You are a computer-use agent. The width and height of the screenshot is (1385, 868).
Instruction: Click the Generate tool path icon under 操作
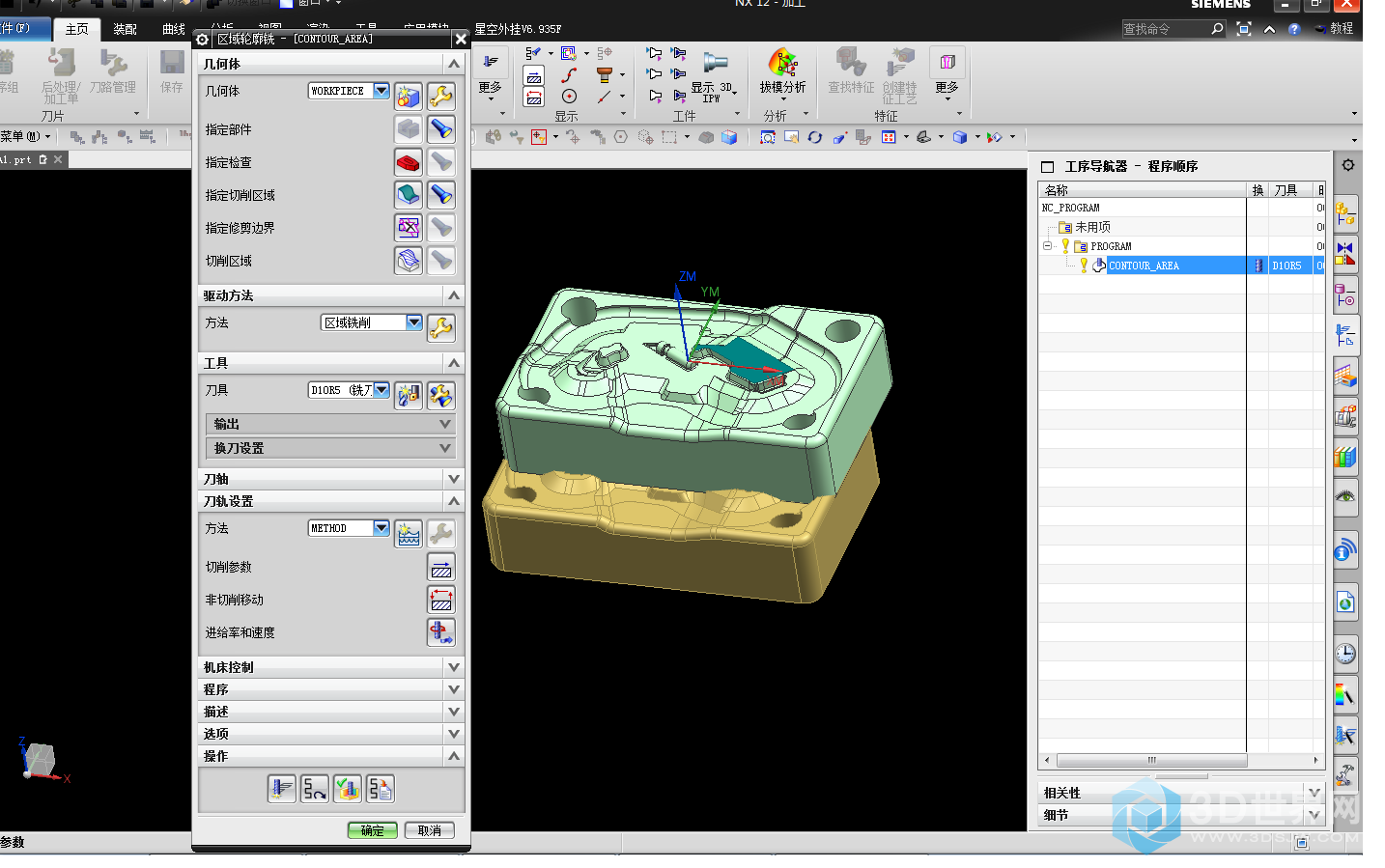tap(282, 789)
